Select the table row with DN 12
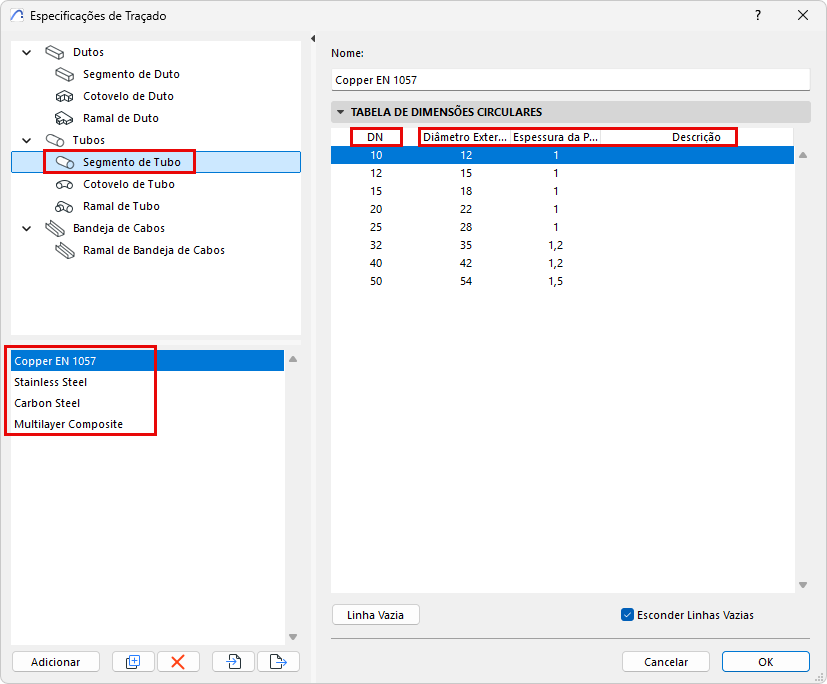 [x=562, y=173]
